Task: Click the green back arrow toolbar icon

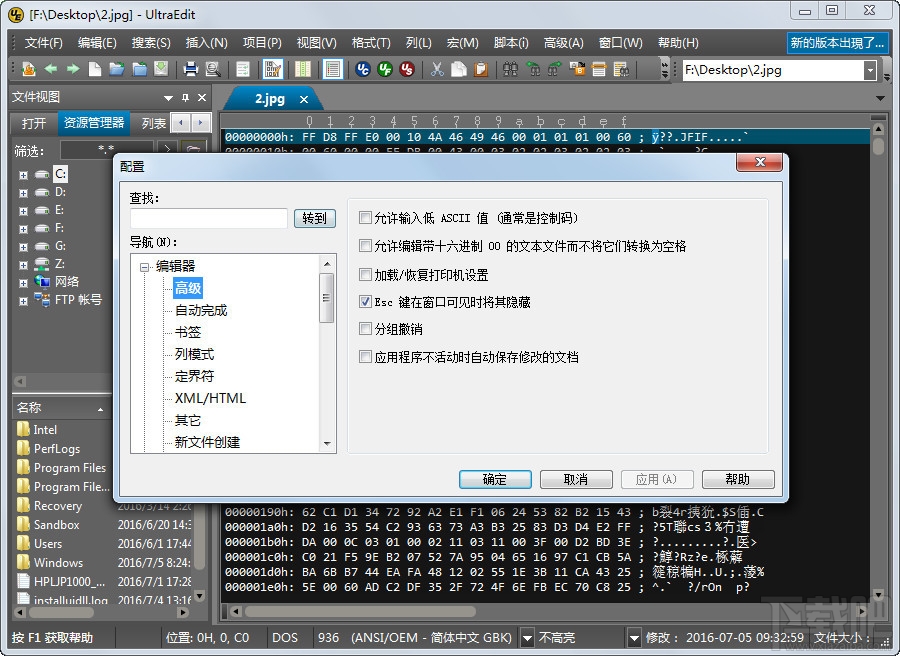Action: (x=51, y=69)
